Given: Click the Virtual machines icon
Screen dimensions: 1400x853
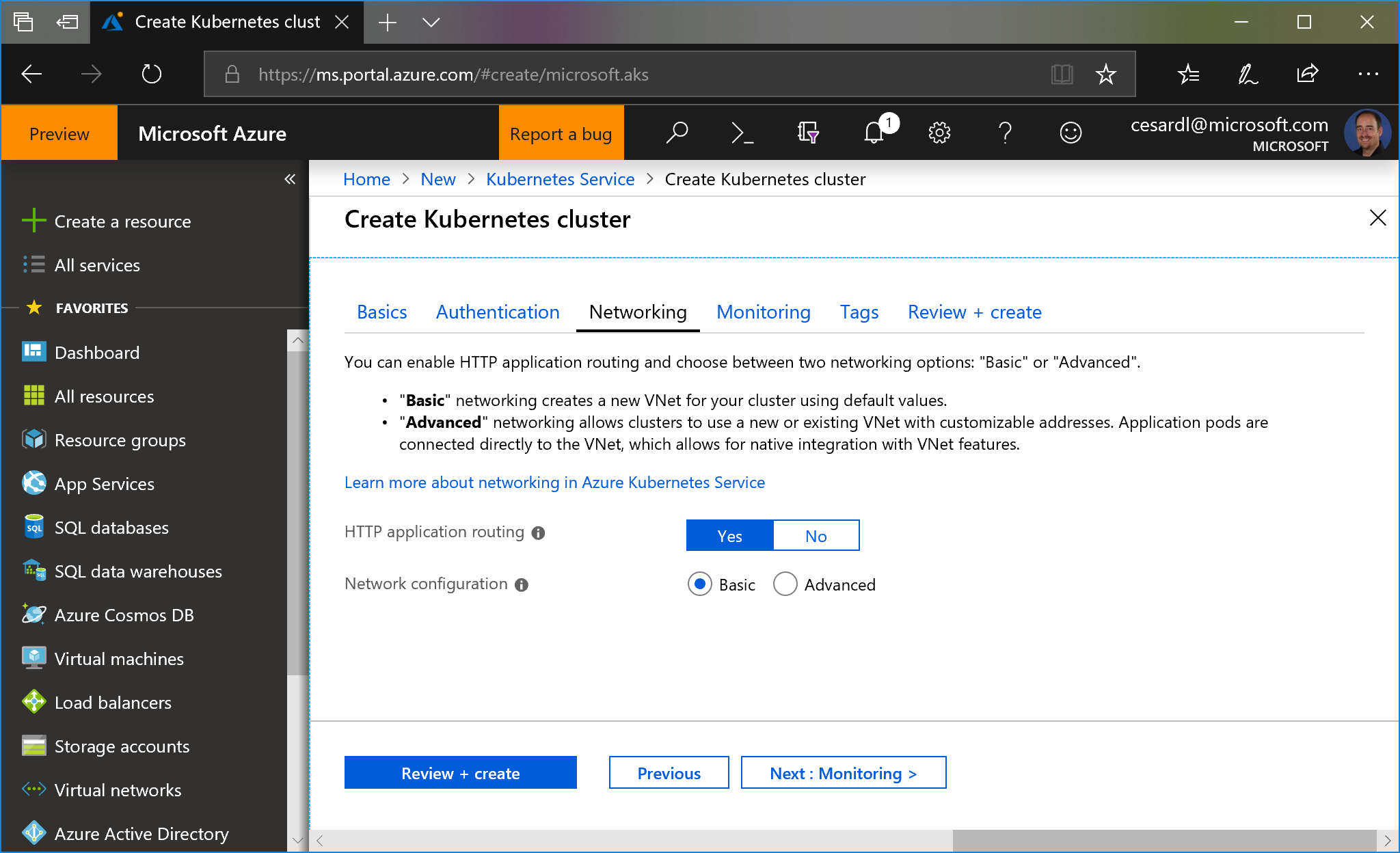Looking at the screenshot, I should point(34,658).
